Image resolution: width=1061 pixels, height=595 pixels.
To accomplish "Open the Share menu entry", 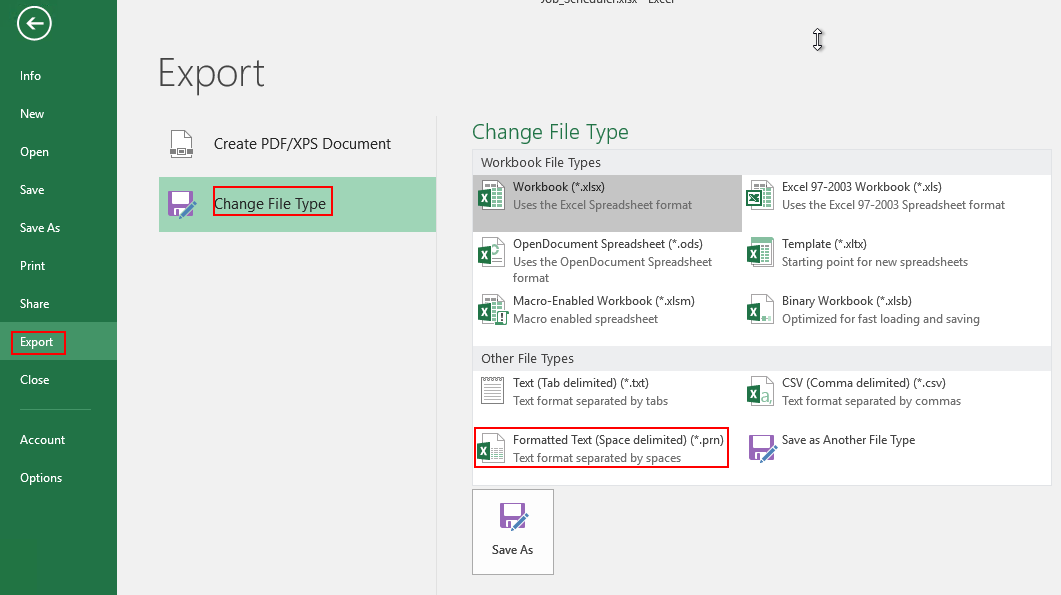I will pyautogui.click(x=35, y=304).
